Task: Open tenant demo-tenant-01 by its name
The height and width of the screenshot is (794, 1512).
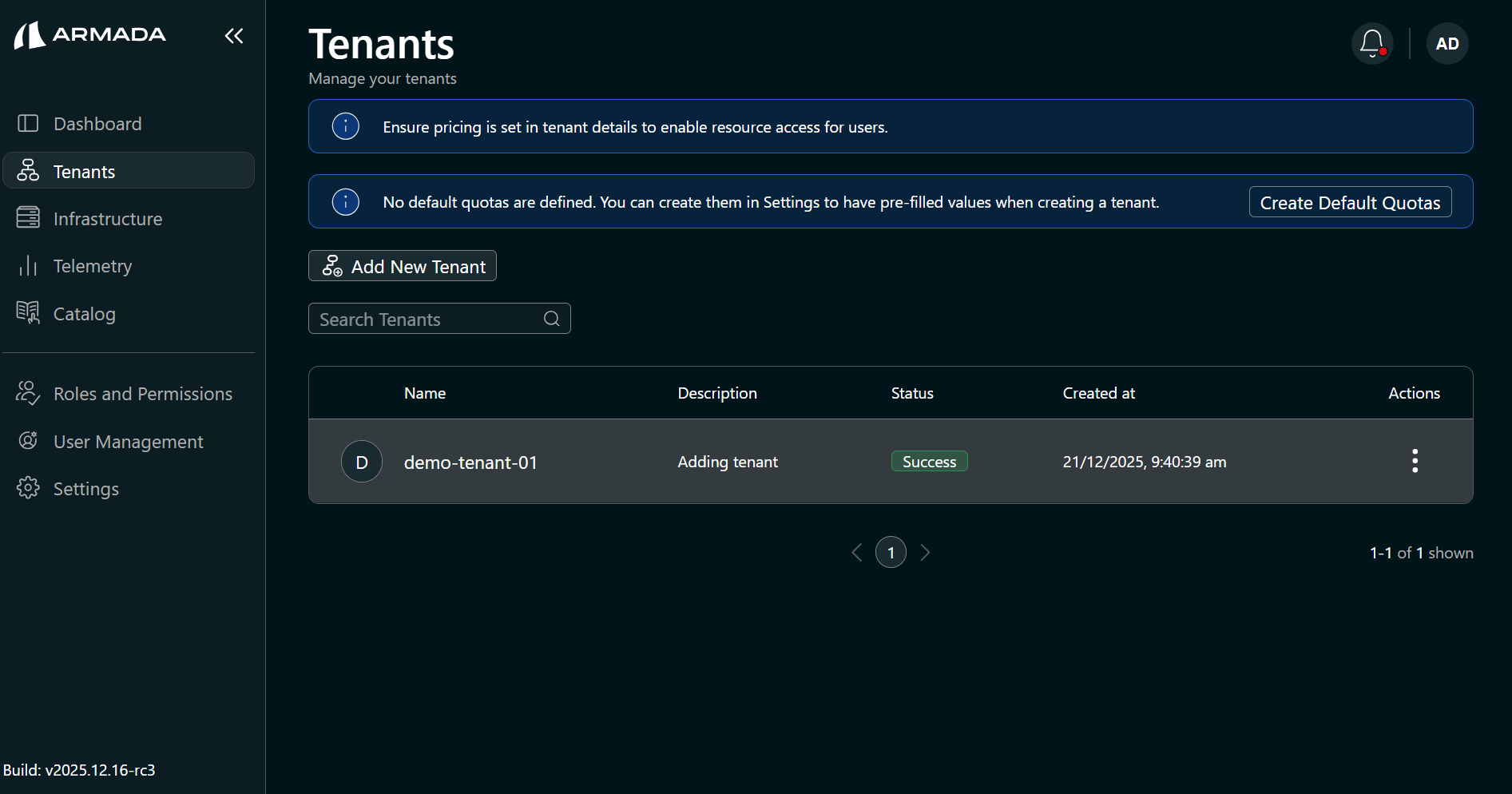Action: click(x=470, y=462)
